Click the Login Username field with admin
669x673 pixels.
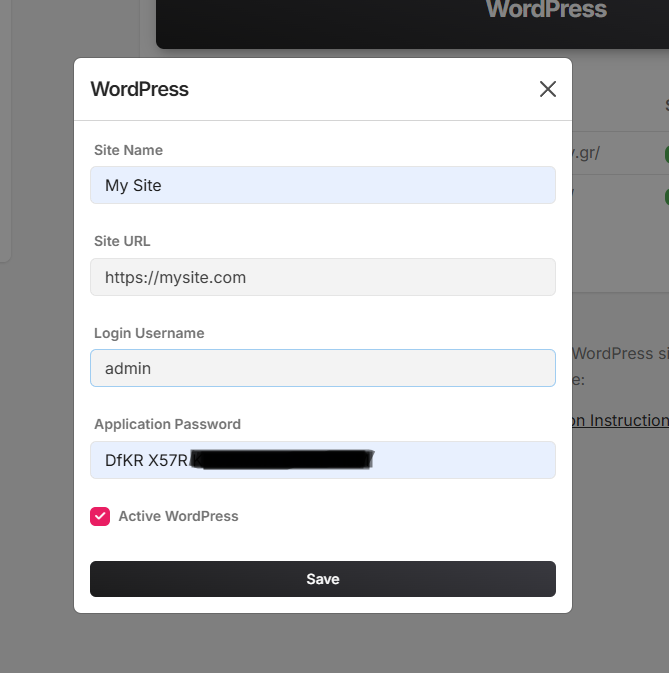pos(323,368)
